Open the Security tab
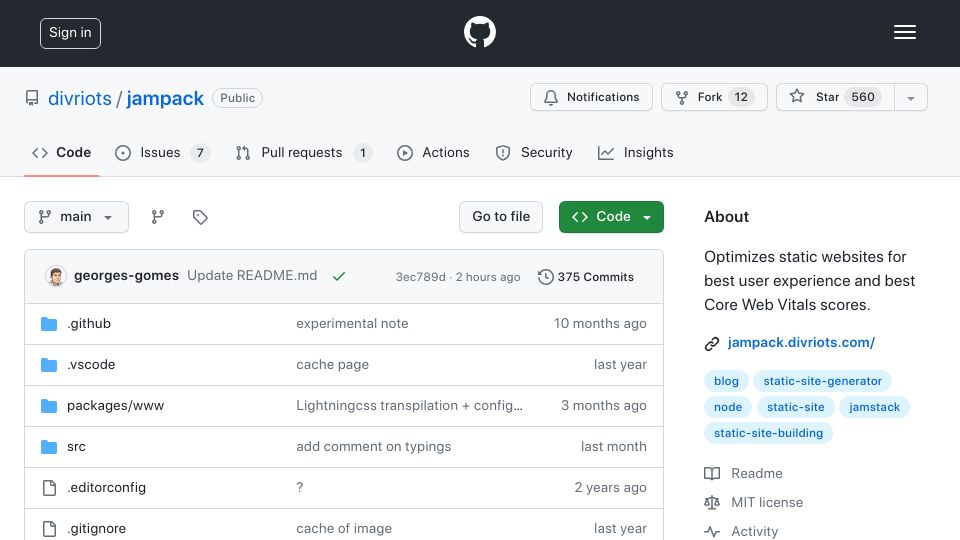 coord(534,152)
